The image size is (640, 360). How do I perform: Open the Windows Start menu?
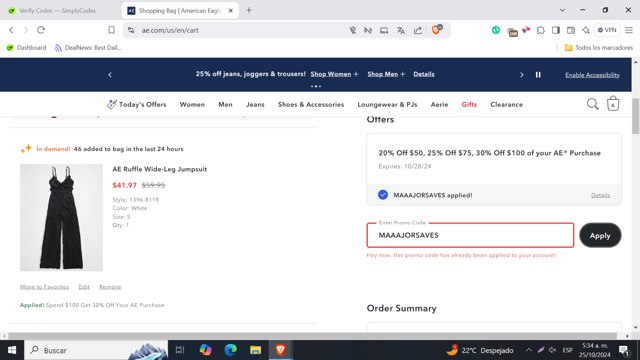pyautogui.click(x=12, y=350)
